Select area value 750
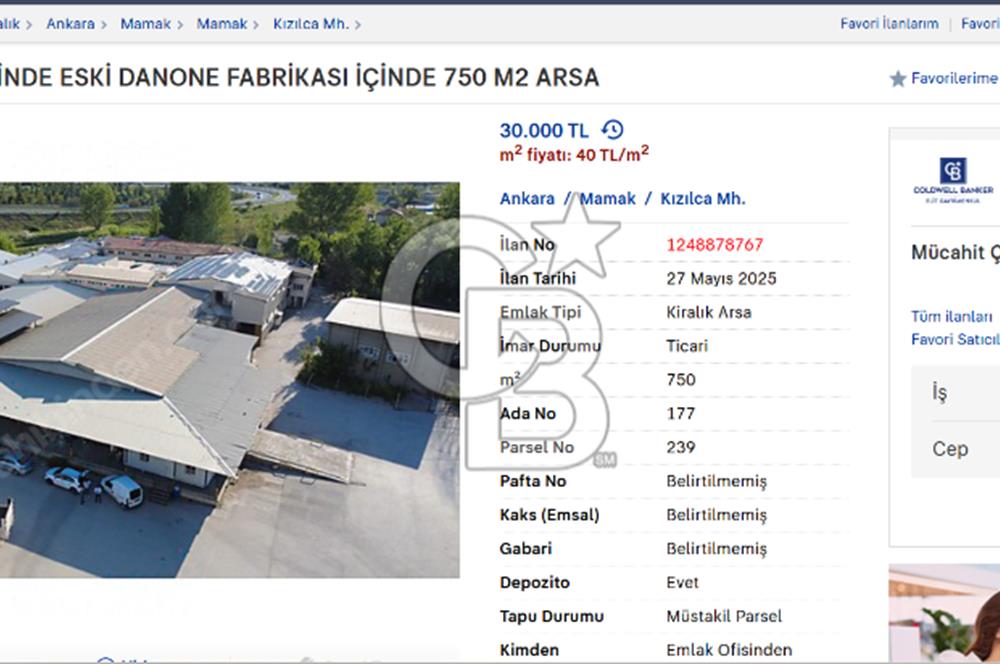This screenshot has height=664, width=1000. pos(680,380)
